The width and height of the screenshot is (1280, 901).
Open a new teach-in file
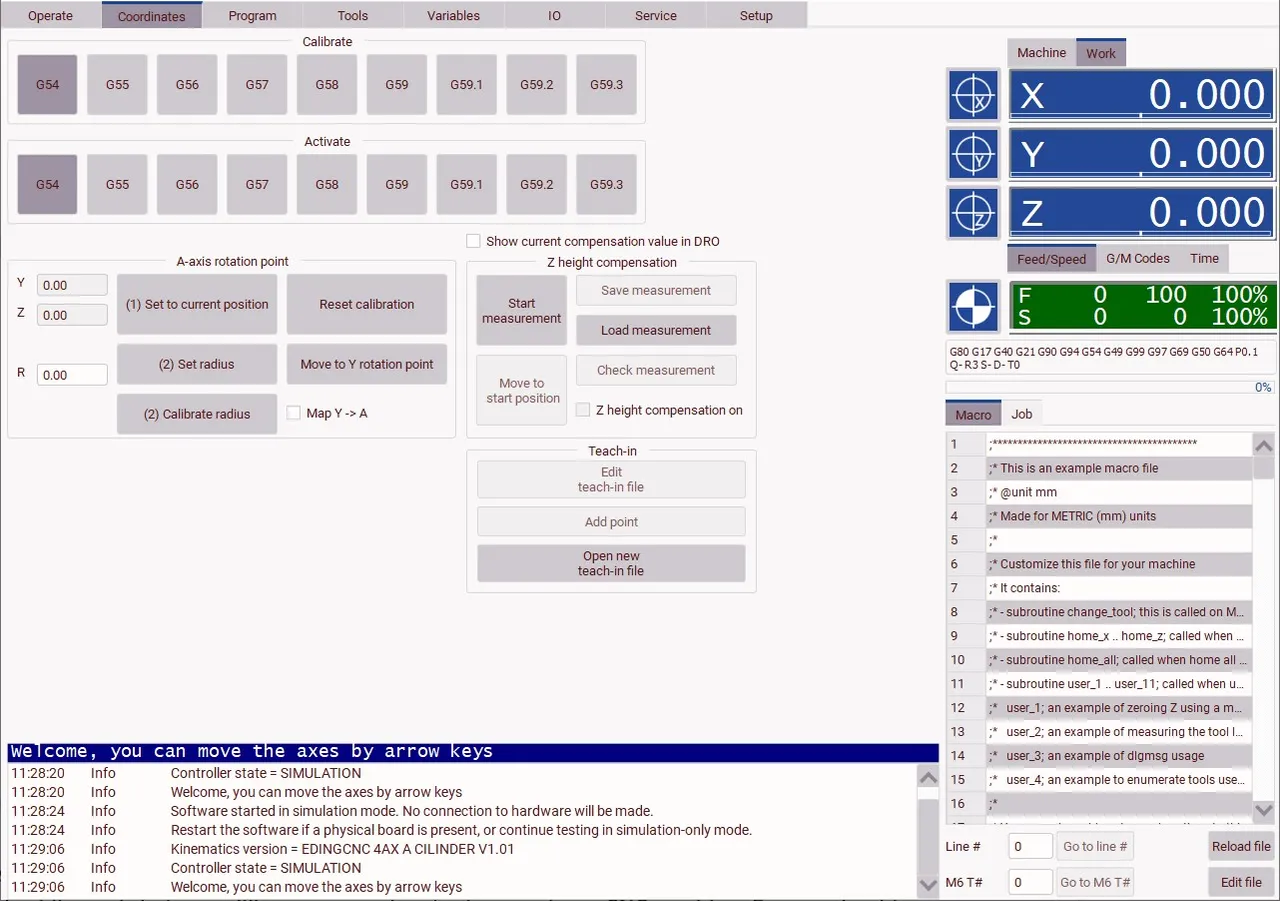[x=611, y=563]
